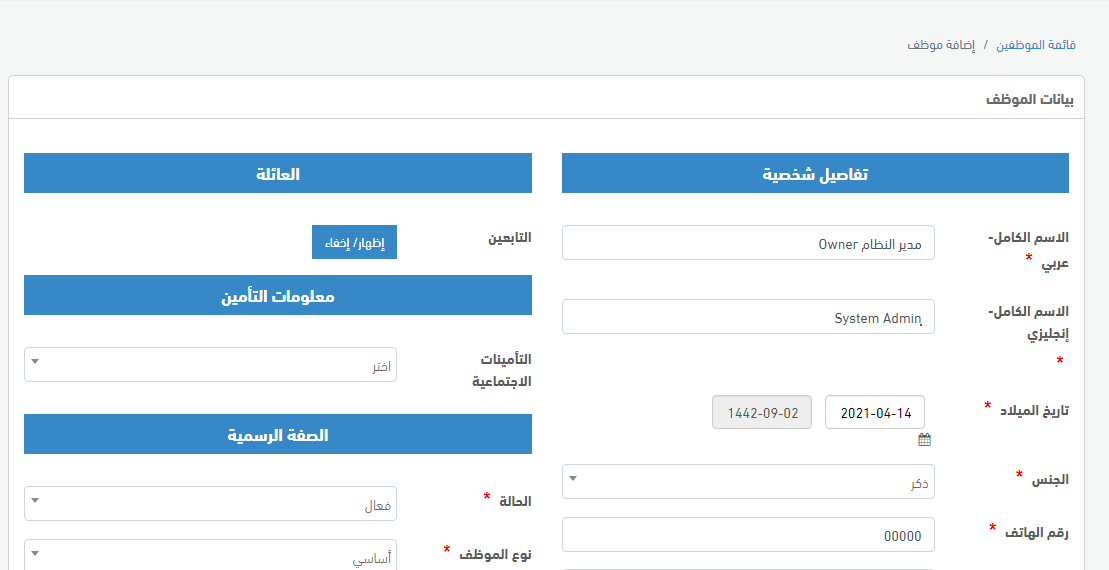Click the تفاصيل شخصية section header
The image size is (1109, 570).
pyautogui.click(x=815, y=173)
